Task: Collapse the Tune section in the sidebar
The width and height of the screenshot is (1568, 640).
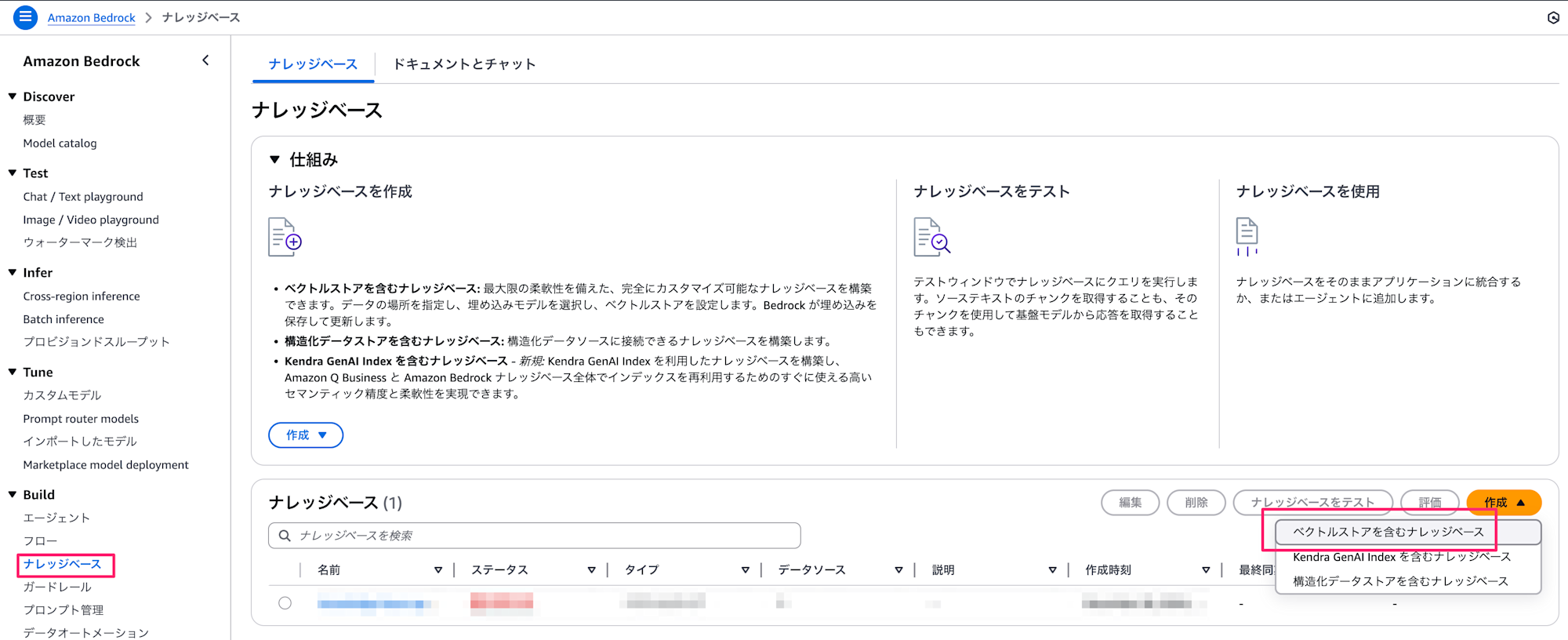Action: pos(13,373)
